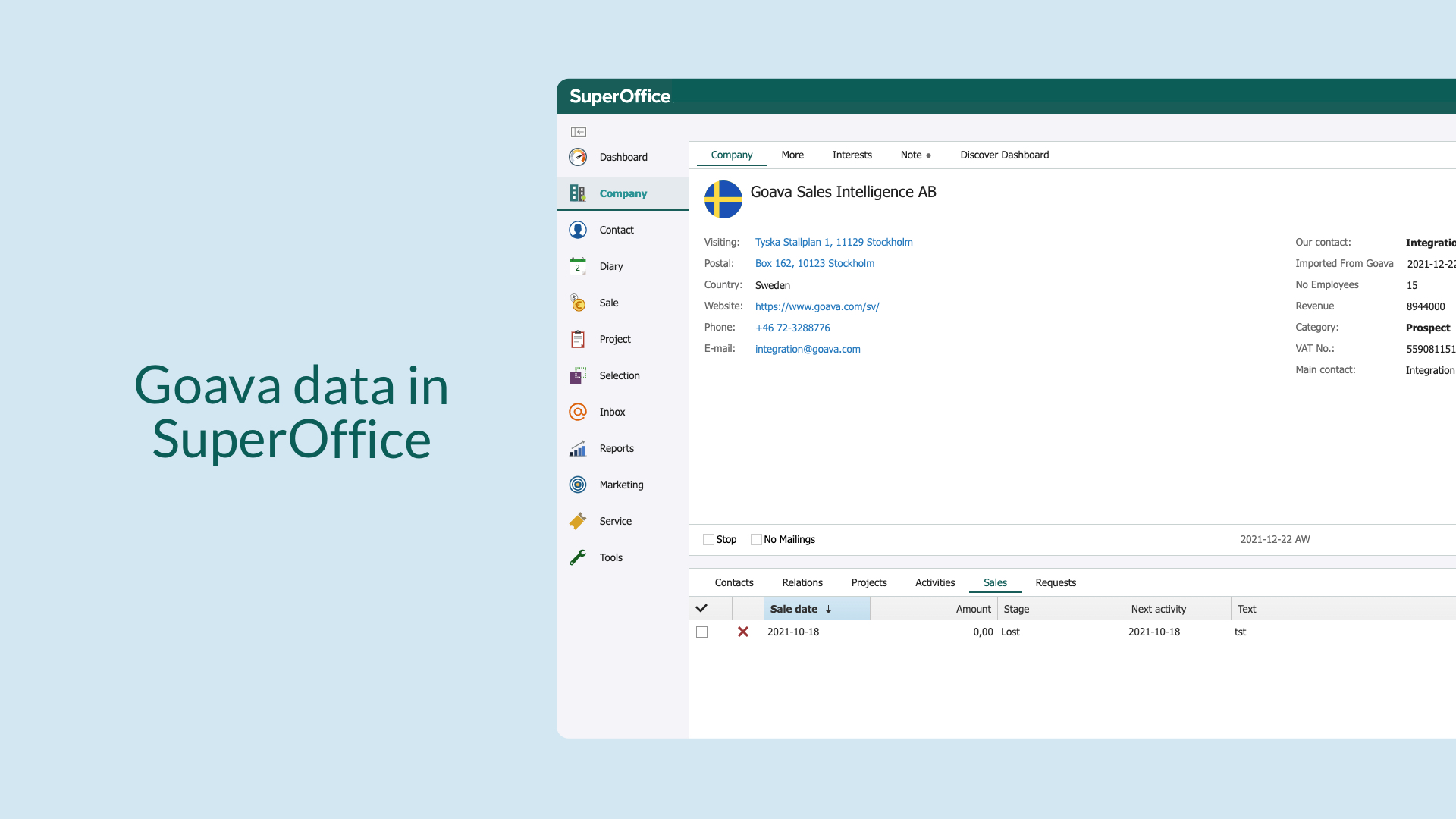Viewport: 1456px width, 819px height.
Task: Open the Inbox at-sign icon
Action: 578,412
